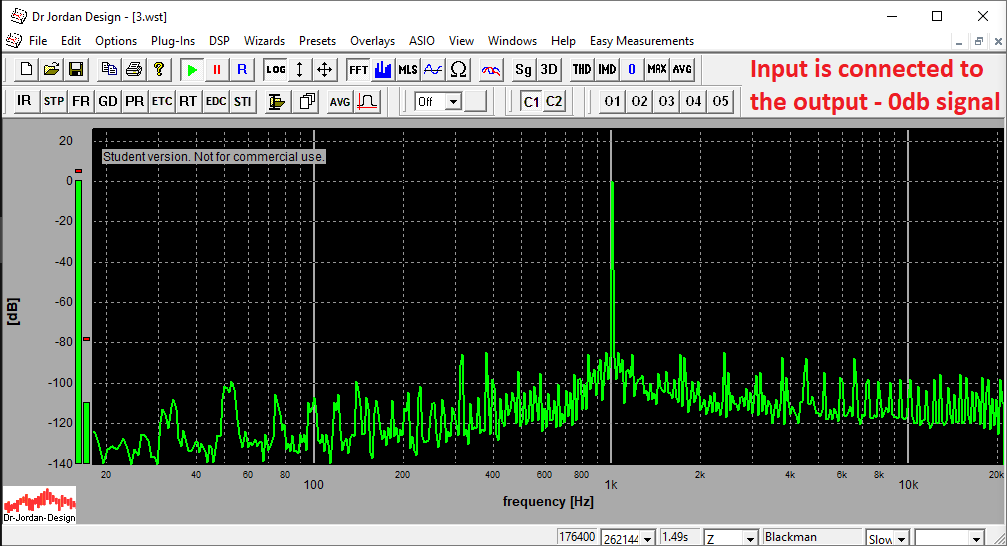Select overlay 03
This screenshot has width=1007, height=546.
point(667,101)
